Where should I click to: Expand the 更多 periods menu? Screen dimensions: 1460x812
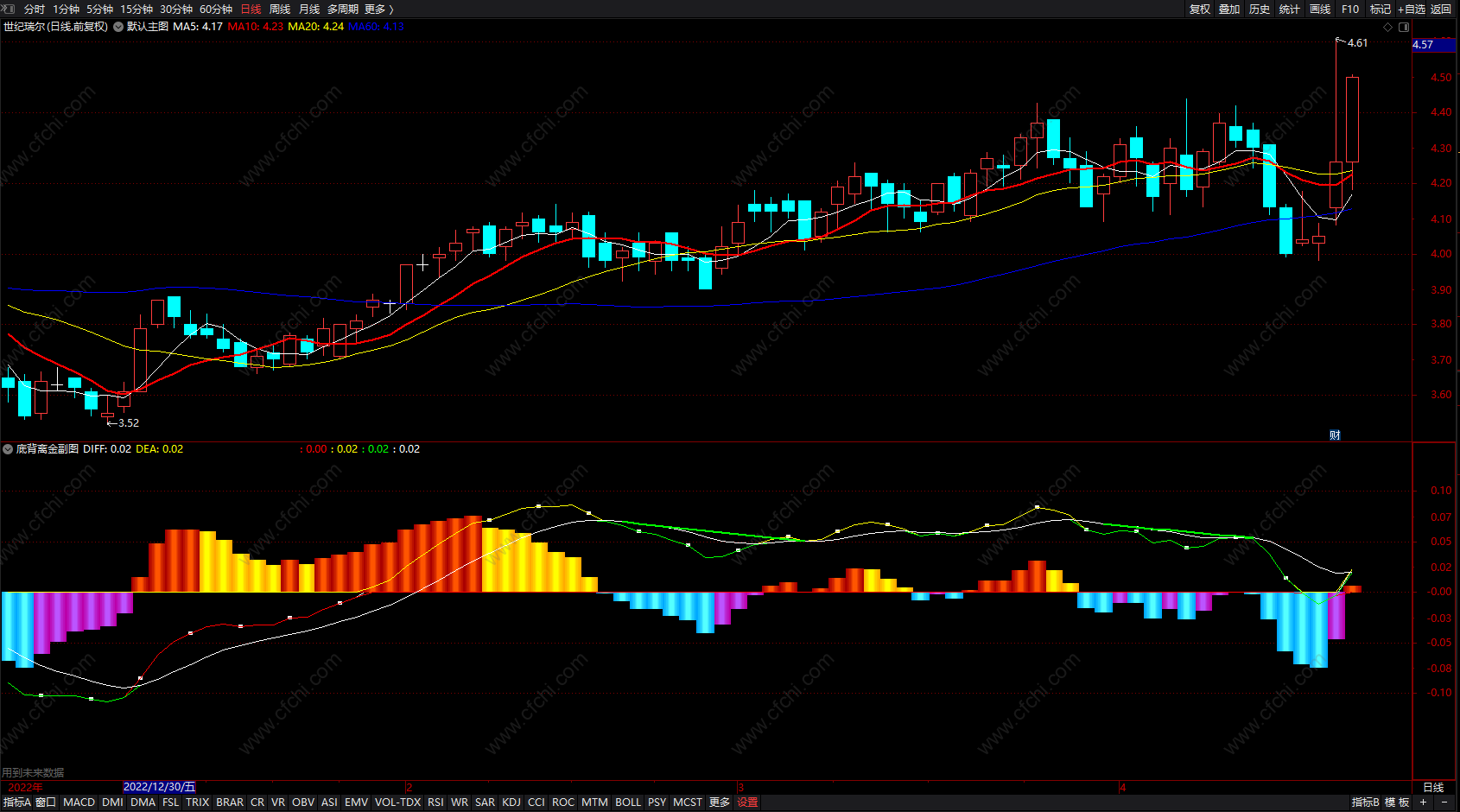tap(379, 10)
